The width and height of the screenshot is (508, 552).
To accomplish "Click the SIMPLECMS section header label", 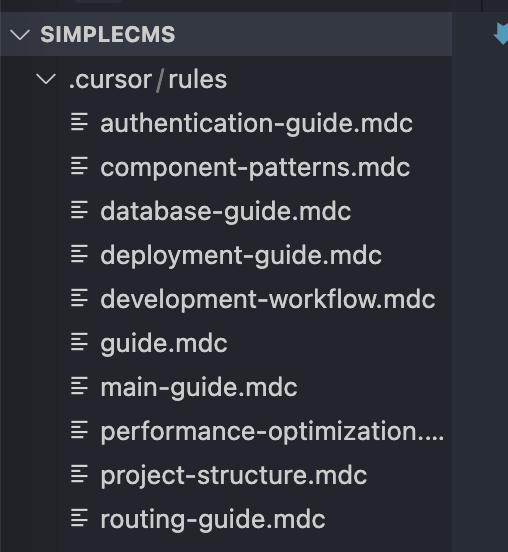I will click(108, 34).
